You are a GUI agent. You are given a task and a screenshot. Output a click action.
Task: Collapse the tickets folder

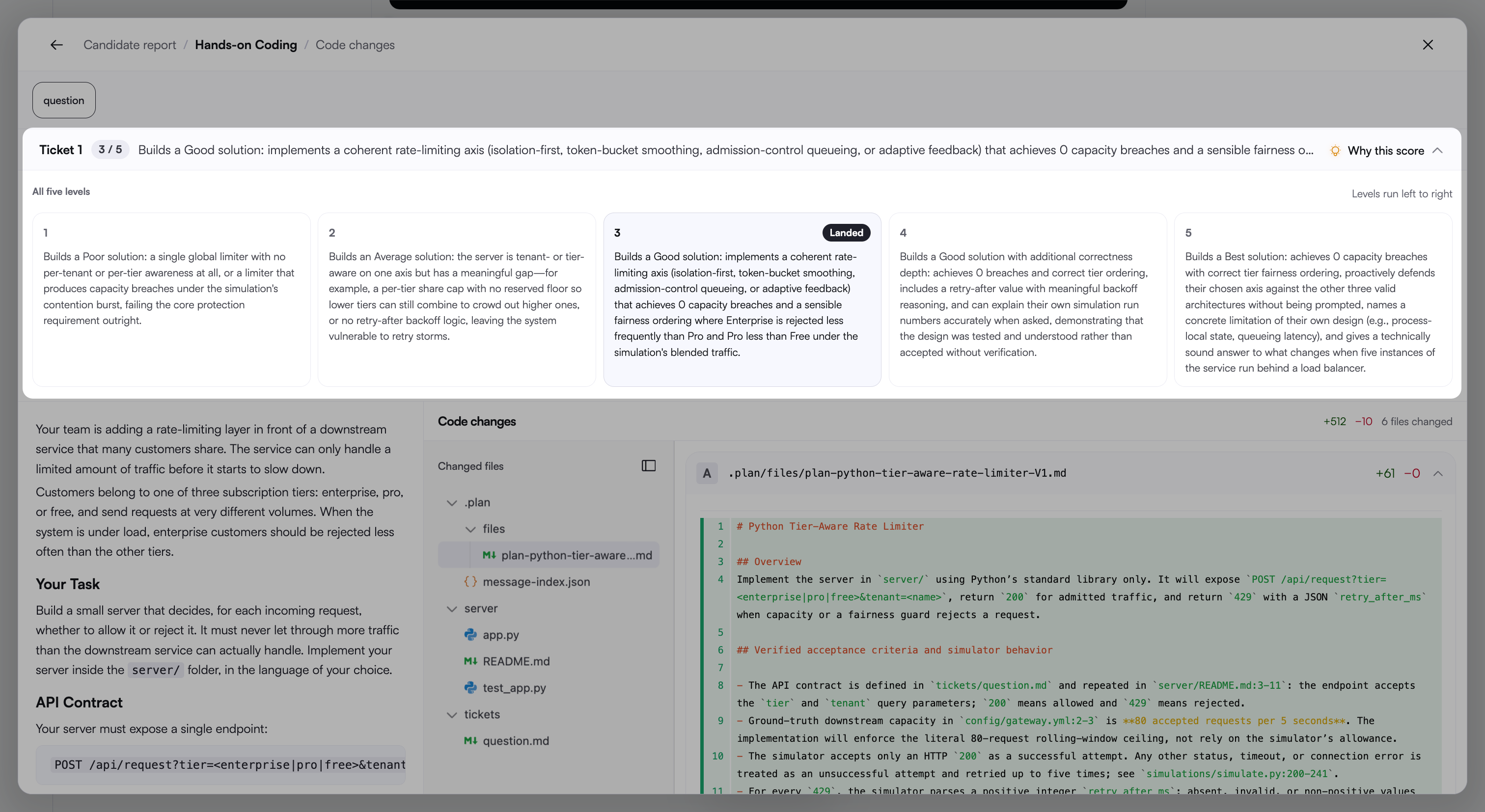[451, 715]
